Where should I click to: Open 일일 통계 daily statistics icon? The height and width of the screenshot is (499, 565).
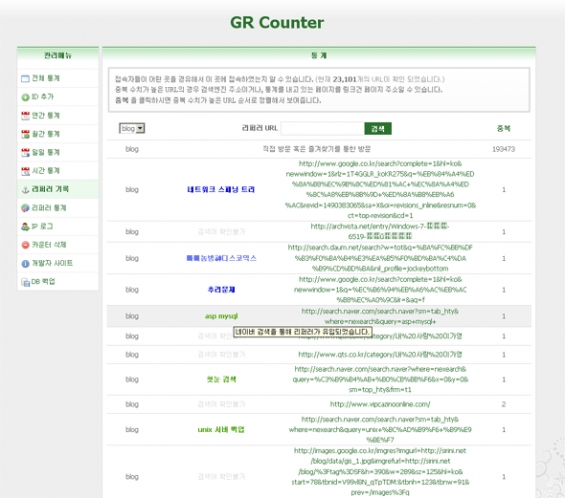[25, 152]
